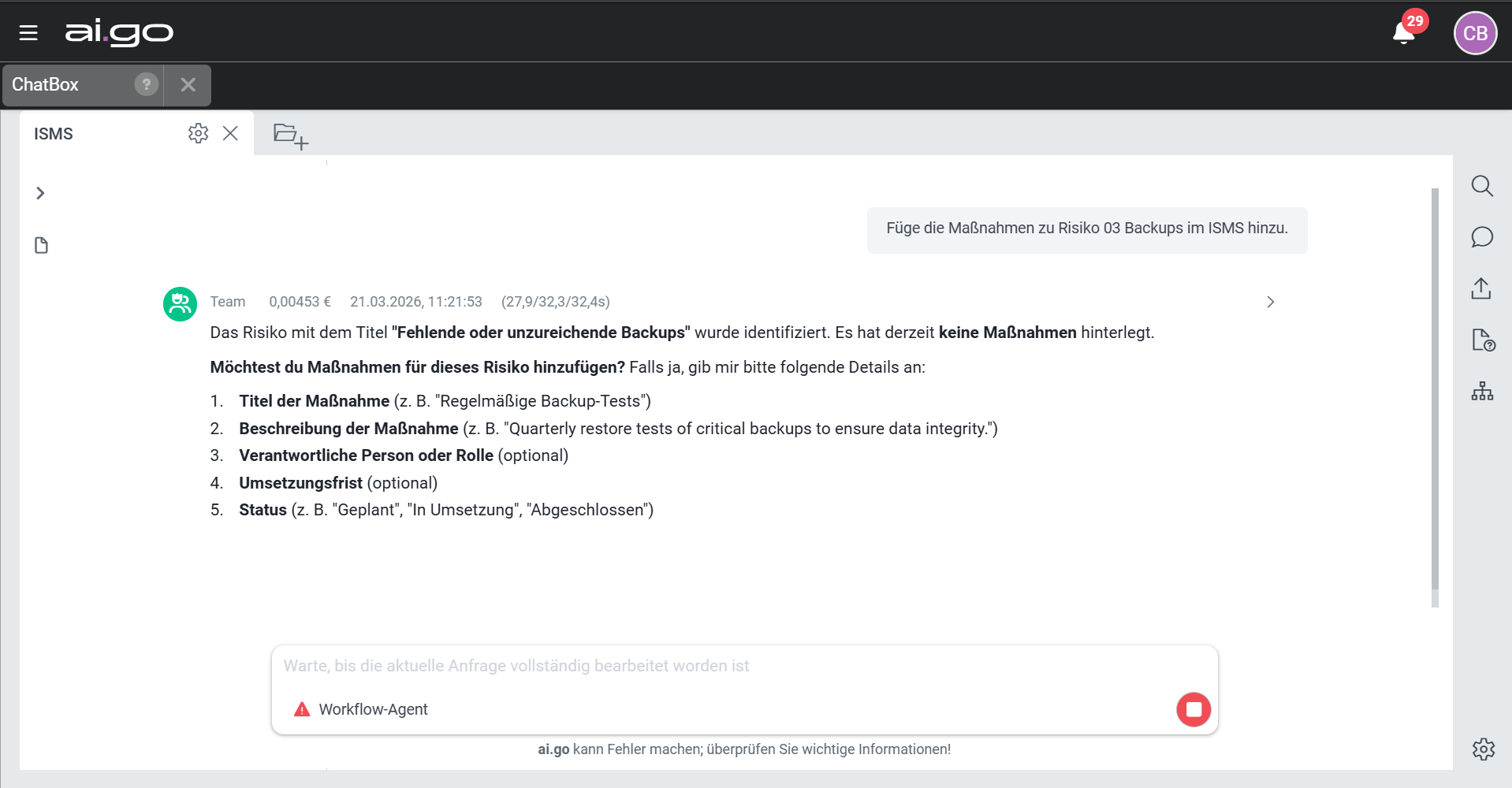Open the chat bubble icon in right sidebar

point(1482,237)
